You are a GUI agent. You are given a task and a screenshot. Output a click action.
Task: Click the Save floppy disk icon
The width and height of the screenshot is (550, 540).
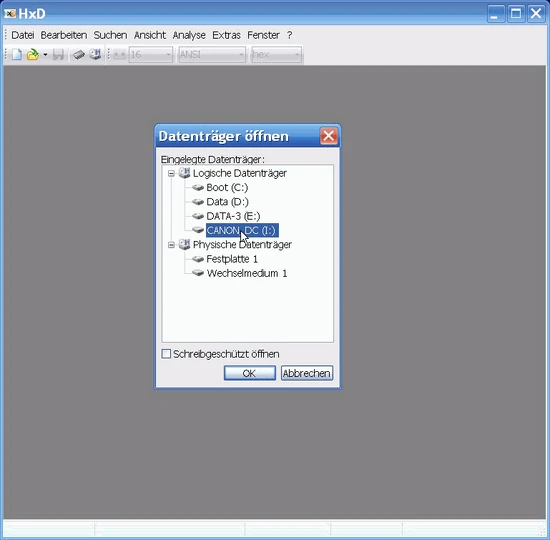pos(58,55)
